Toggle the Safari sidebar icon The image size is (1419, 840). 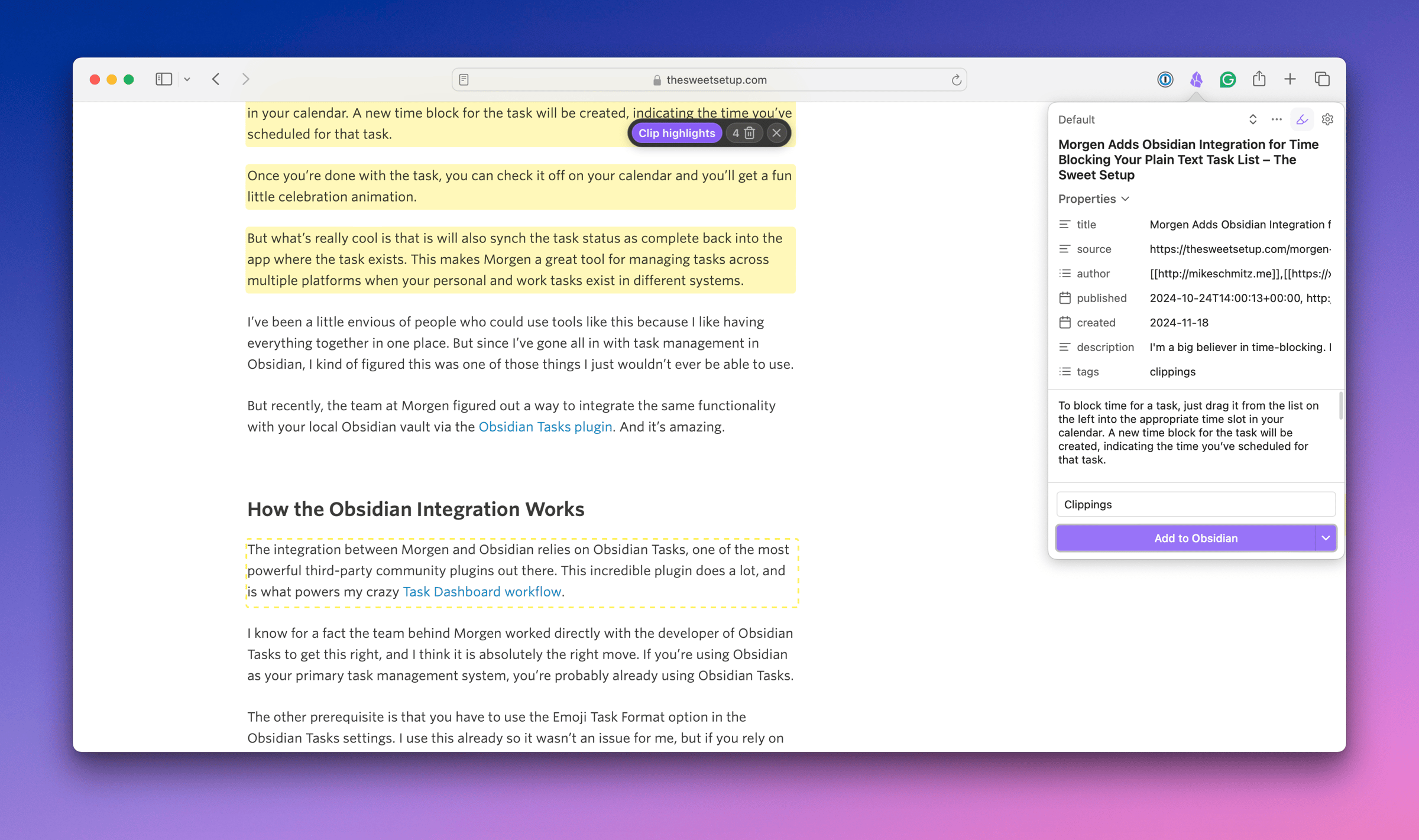pyautogui.click(x=164, y=79)
